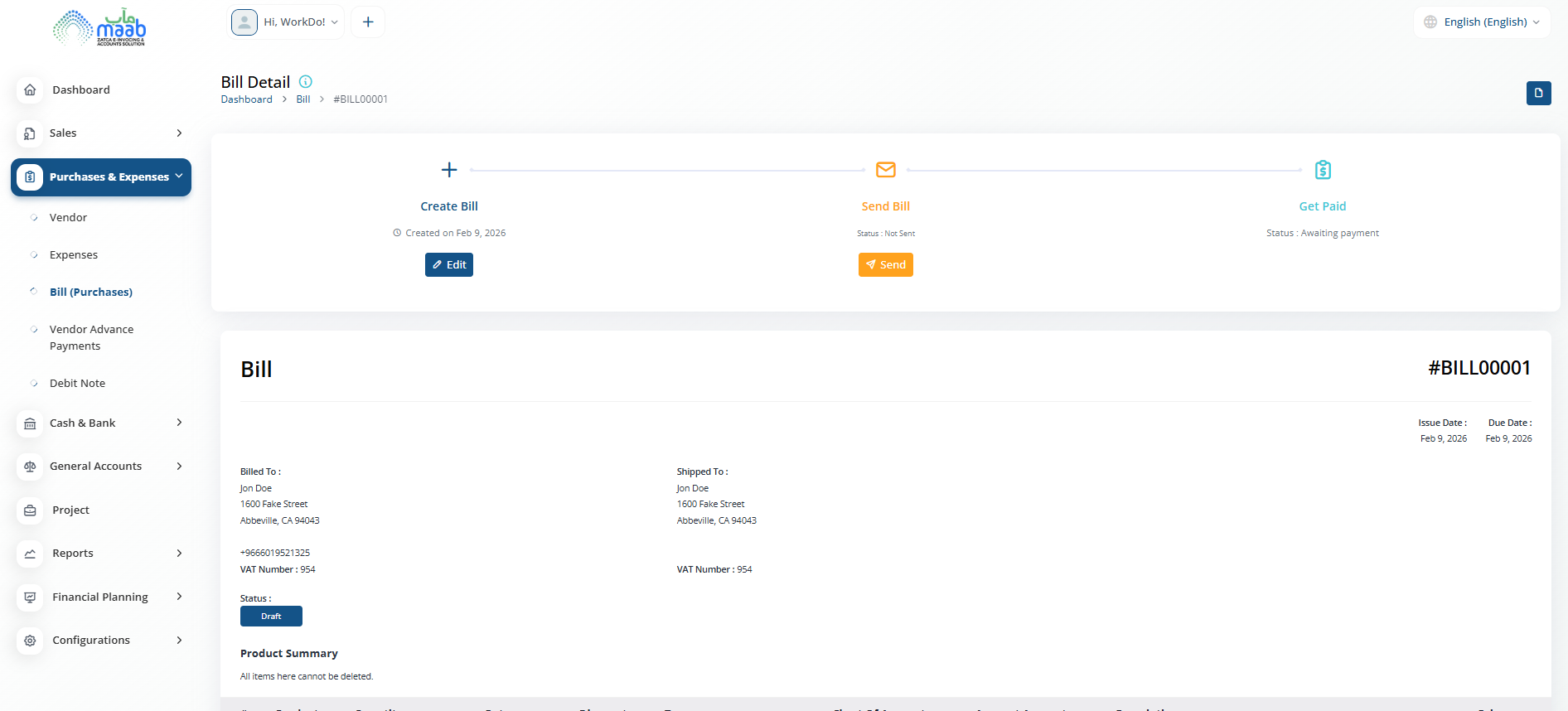Click the Purchases & Expenses clipboard icon

tap(30, 177)
